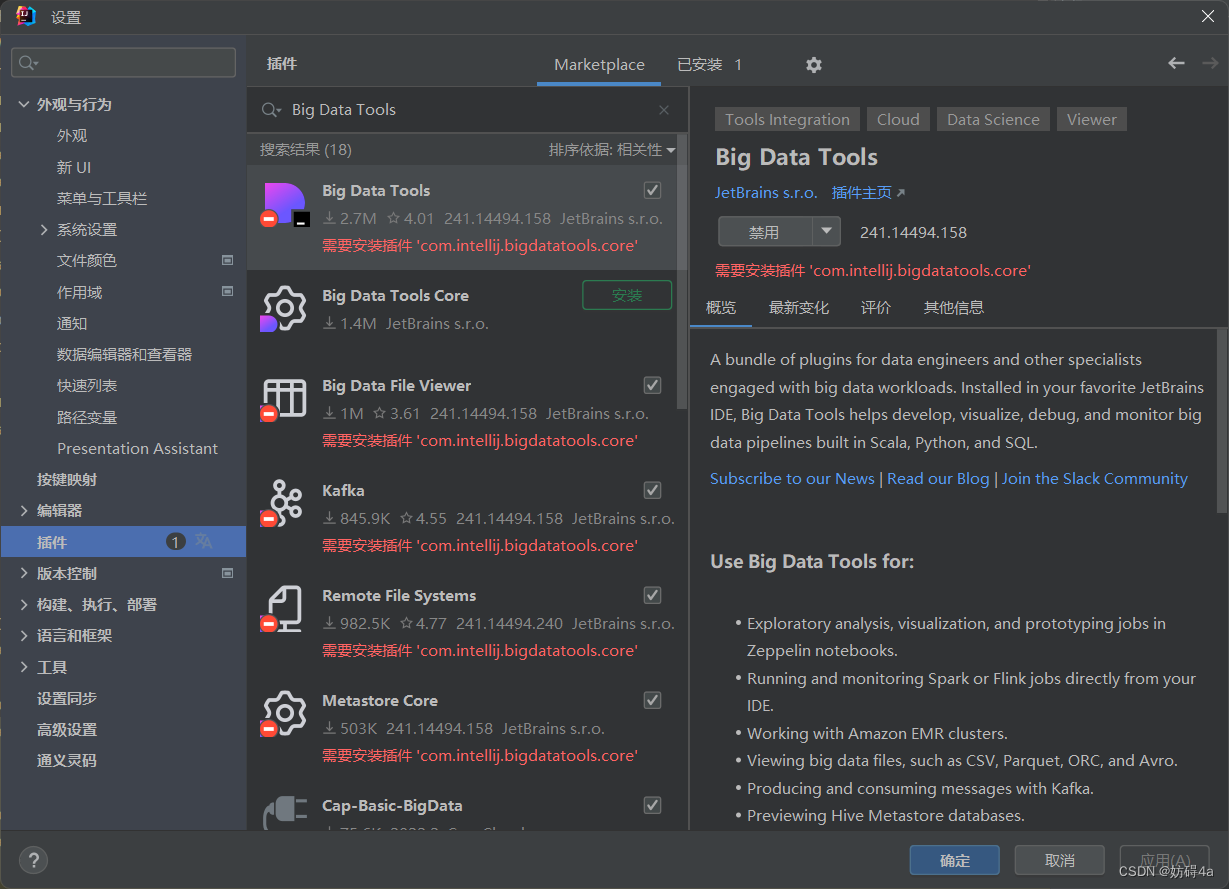
Task: Filter by the Cloud tag
Action: click(x=898, y=120)
